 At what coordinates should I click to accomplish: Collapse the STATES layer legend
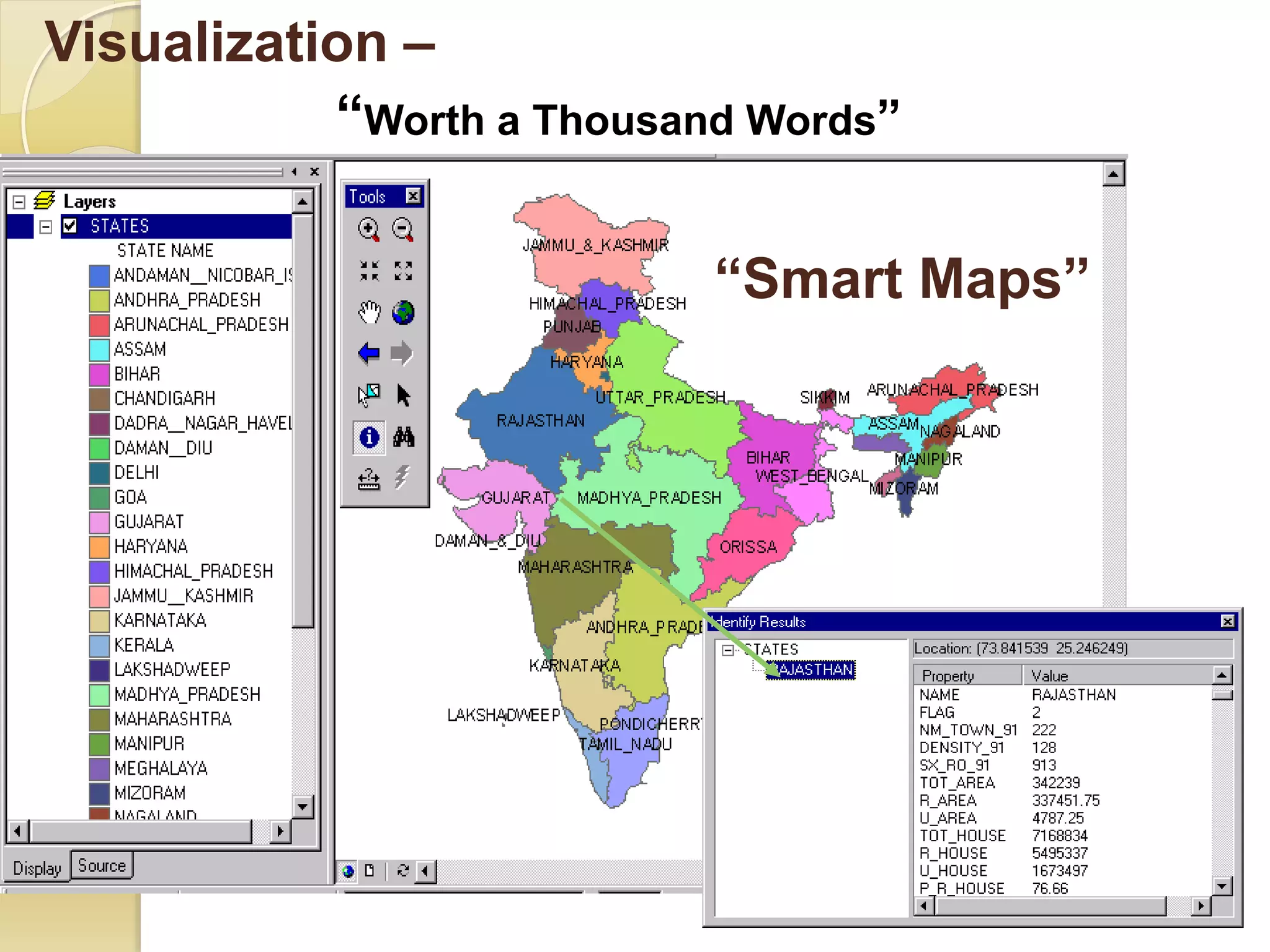pos(45,227)
